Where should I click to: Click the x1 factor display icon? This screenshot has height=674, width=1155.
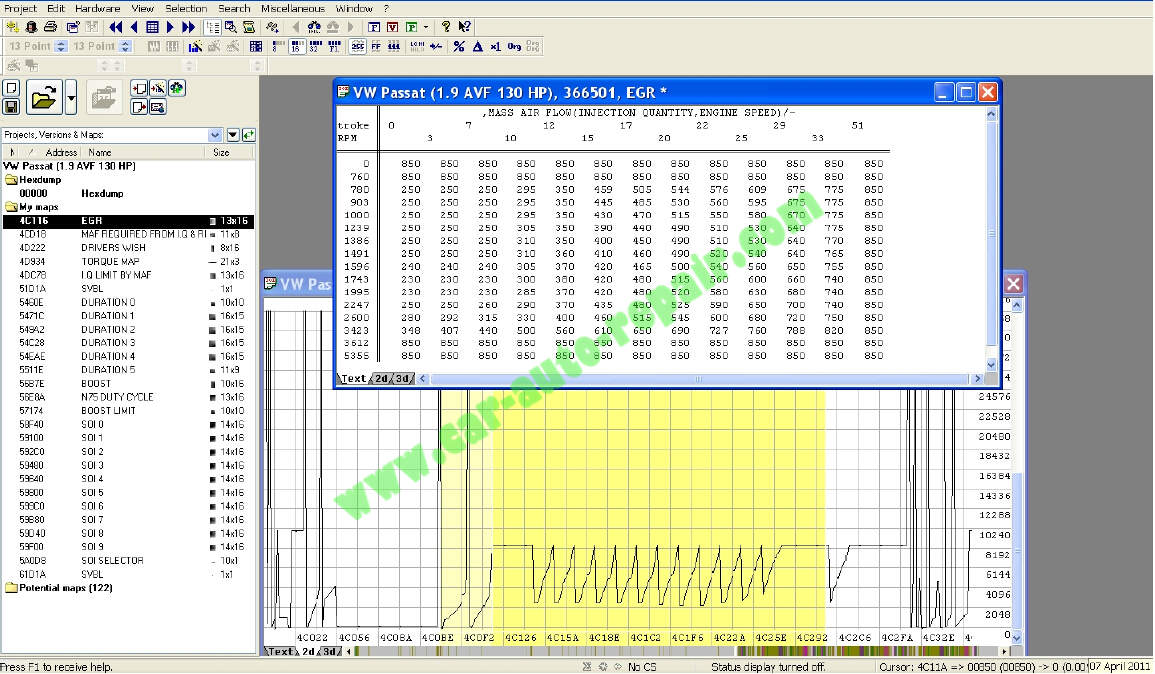tap(496, 46)
